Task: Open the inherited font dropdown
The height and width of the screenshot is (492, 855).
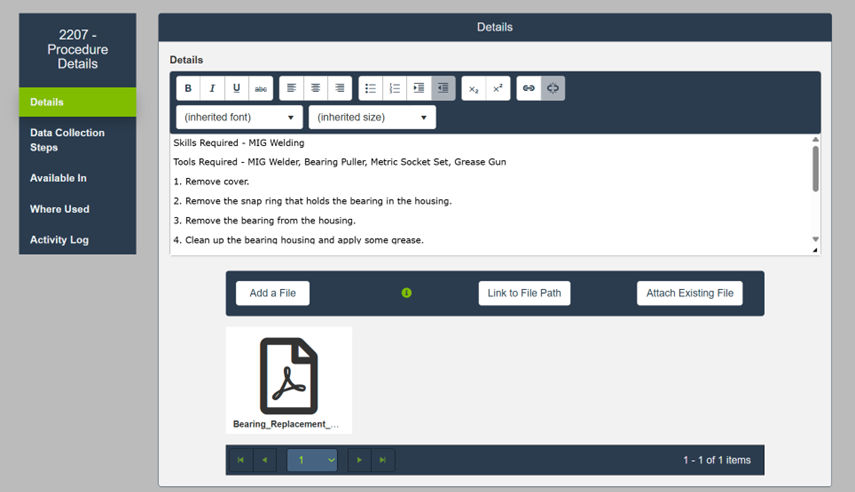Action: click(239, 118)
